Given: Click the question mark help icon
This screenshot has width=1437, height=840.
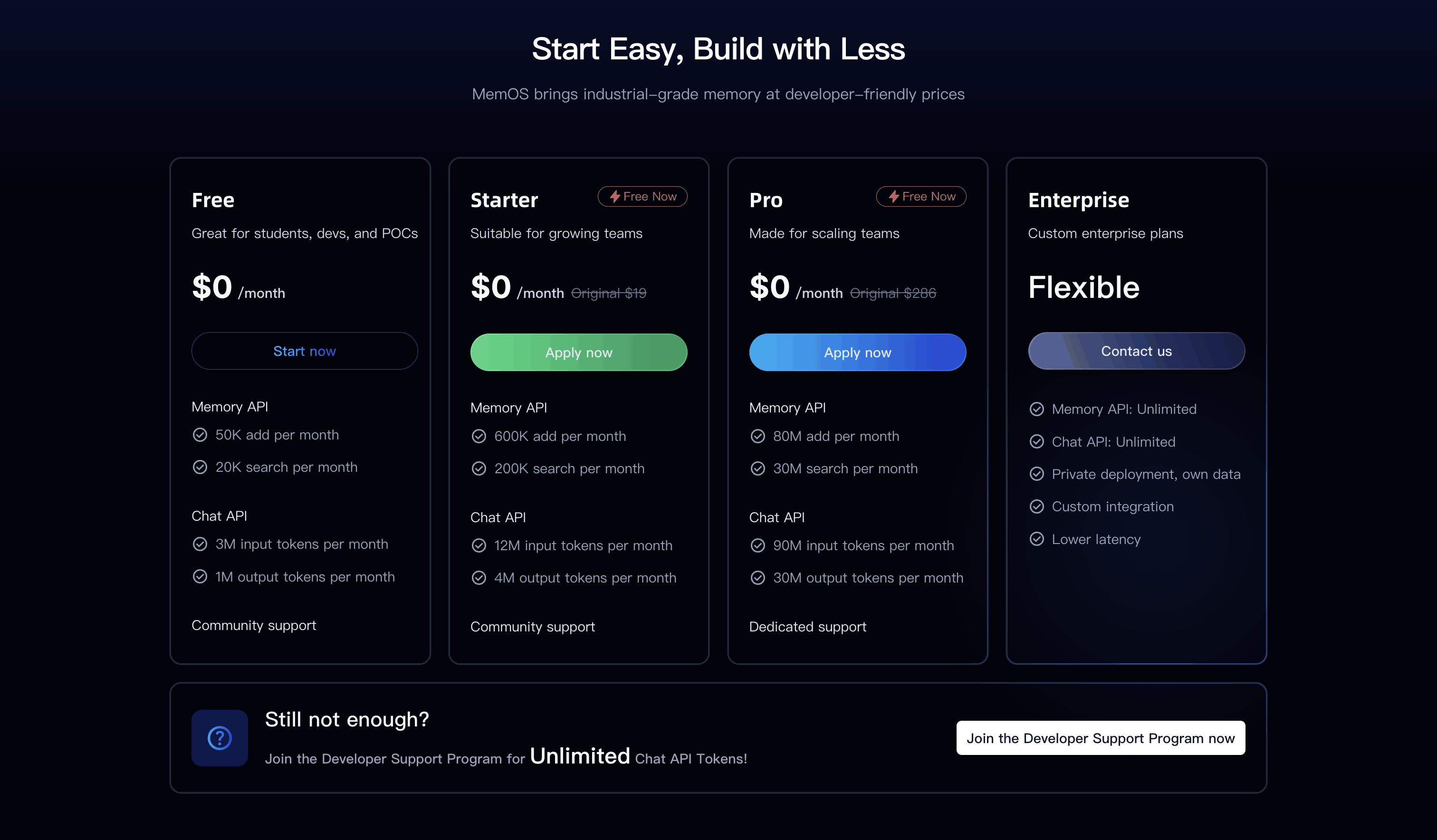Looking at the screenshot, I should point(220,737).
